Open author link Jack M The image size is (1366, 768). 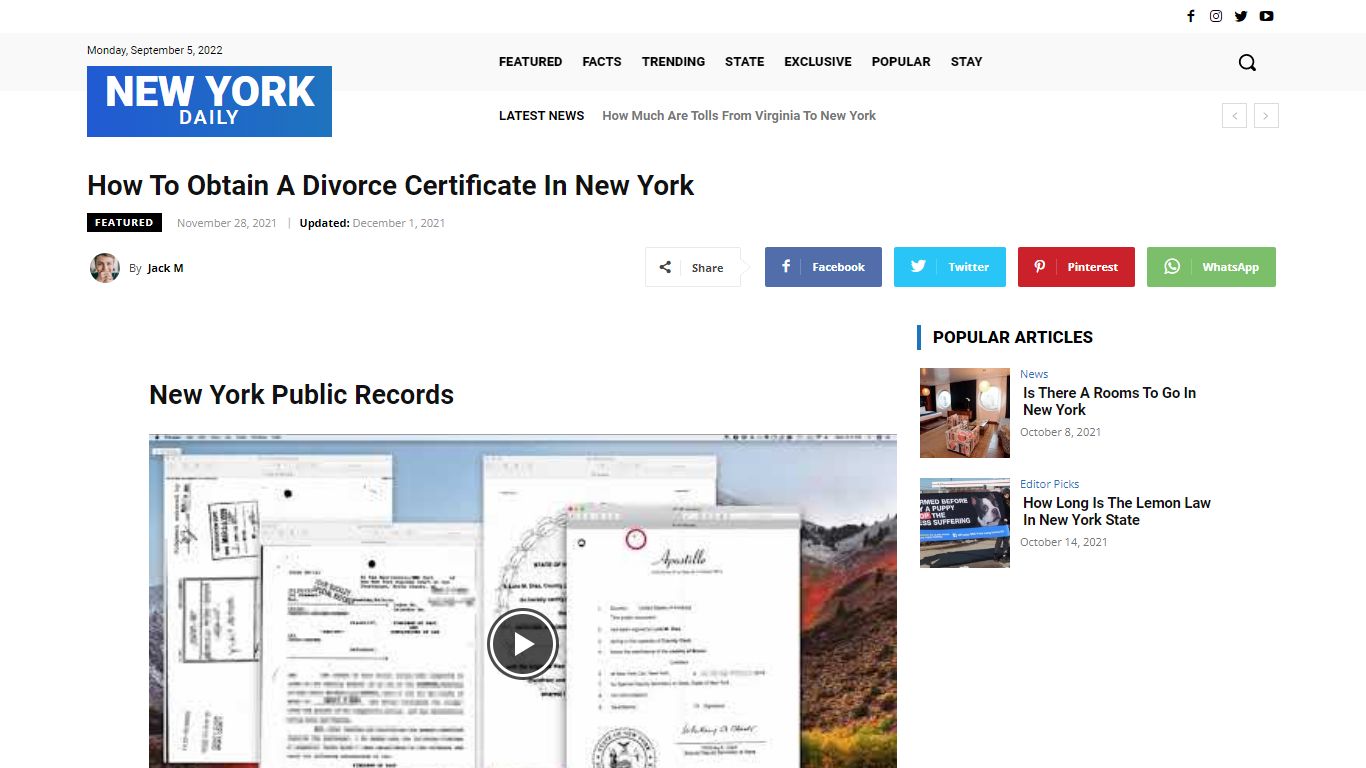[165, 268]
